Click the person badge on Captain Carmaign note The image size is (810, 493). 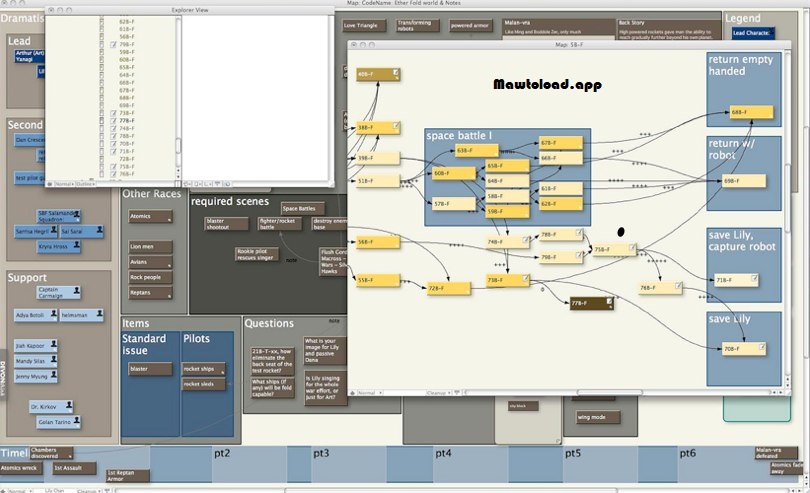76,290
